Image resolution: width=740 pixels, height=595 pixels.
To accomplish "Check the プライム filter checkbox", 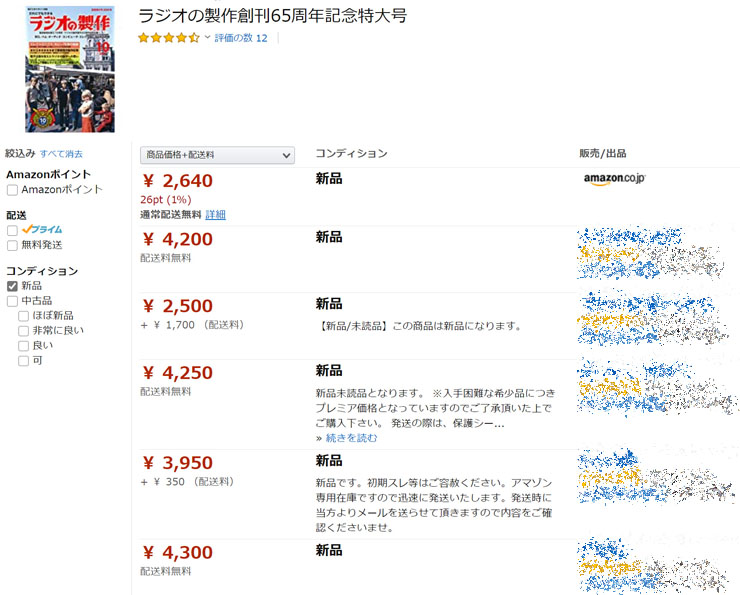I will 12,230.
